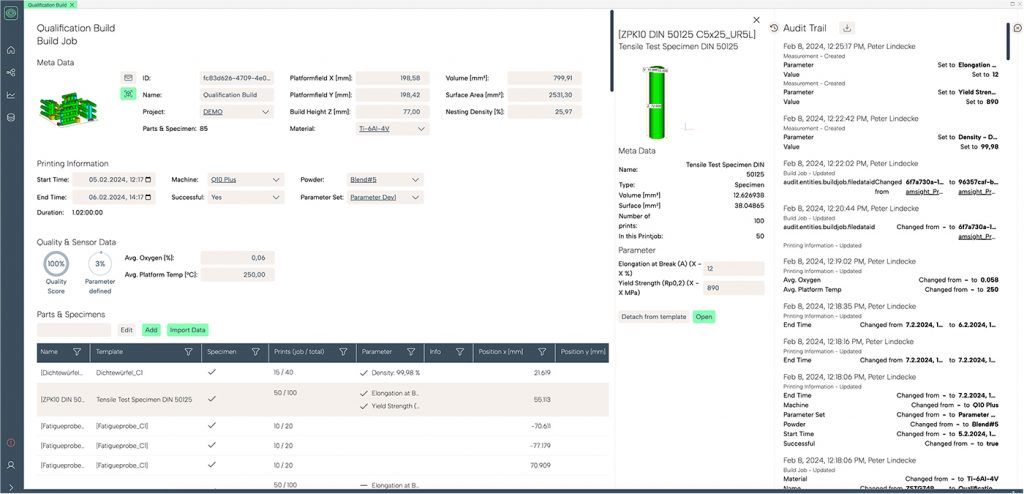Toggle Specimen checkmark in Dichtewürfel_C1 row
1024x494 pixels.
tap(212, 372)
